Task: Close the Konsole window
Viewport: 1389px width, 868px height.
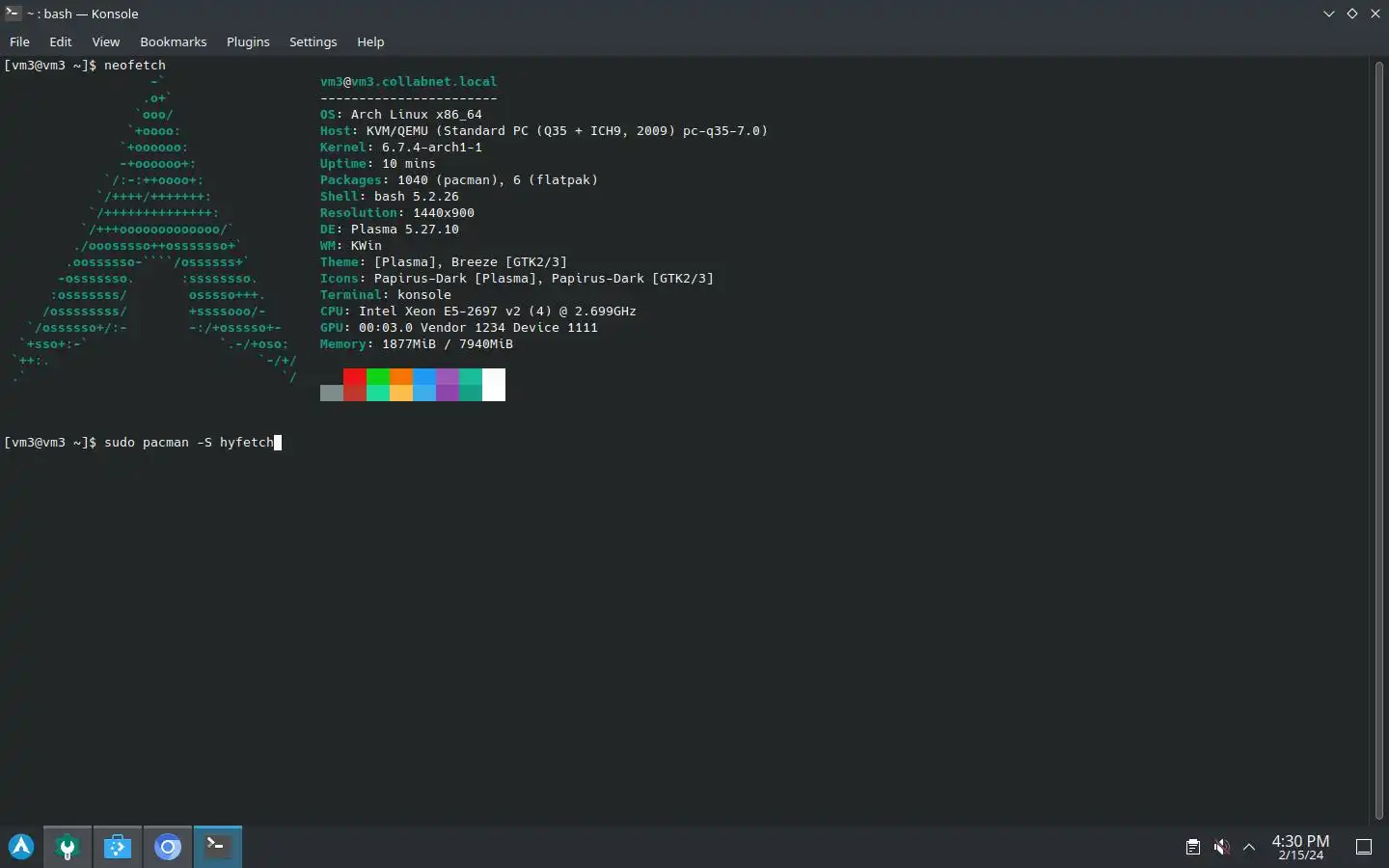Action: [1375, 14]
